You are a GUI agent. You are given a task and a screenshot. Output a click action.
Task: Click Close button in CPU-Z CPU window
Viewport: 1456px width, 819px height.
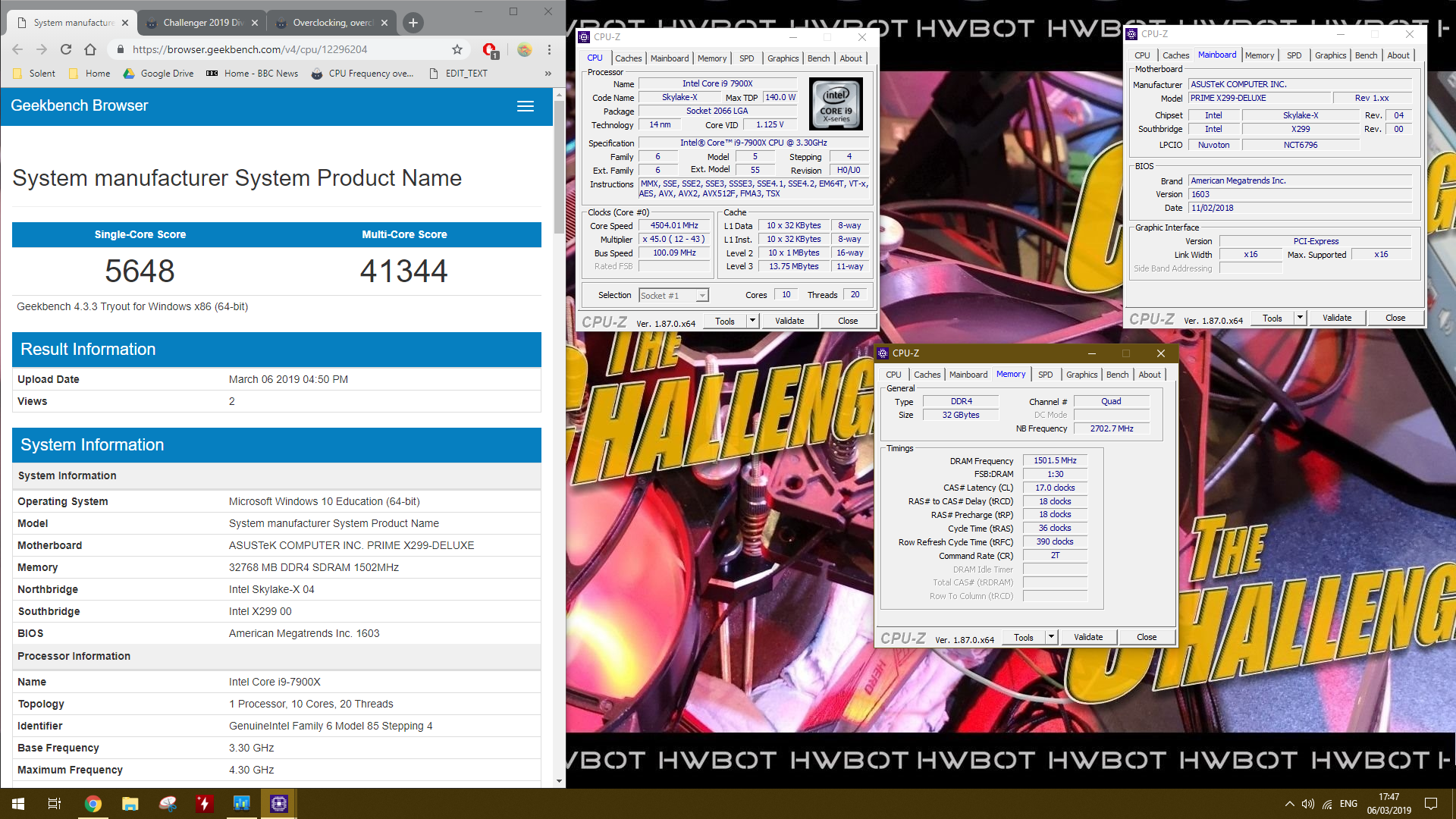coord(848,322)
